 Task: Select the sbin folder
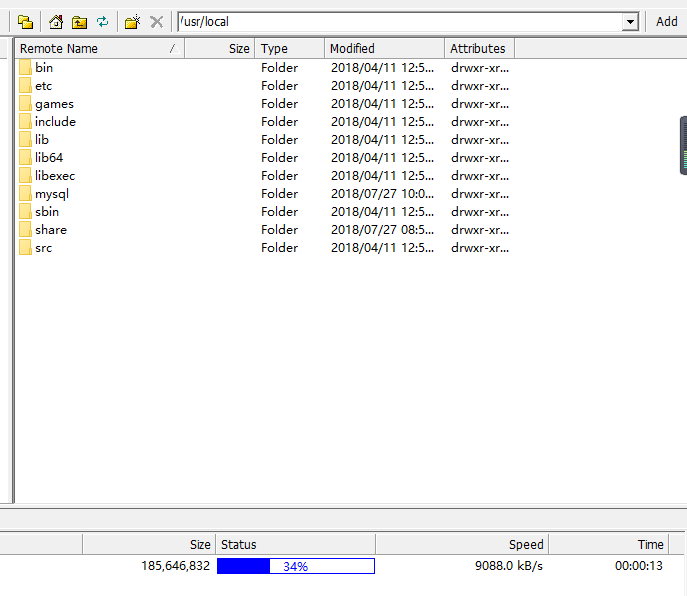tap(47, 212)
